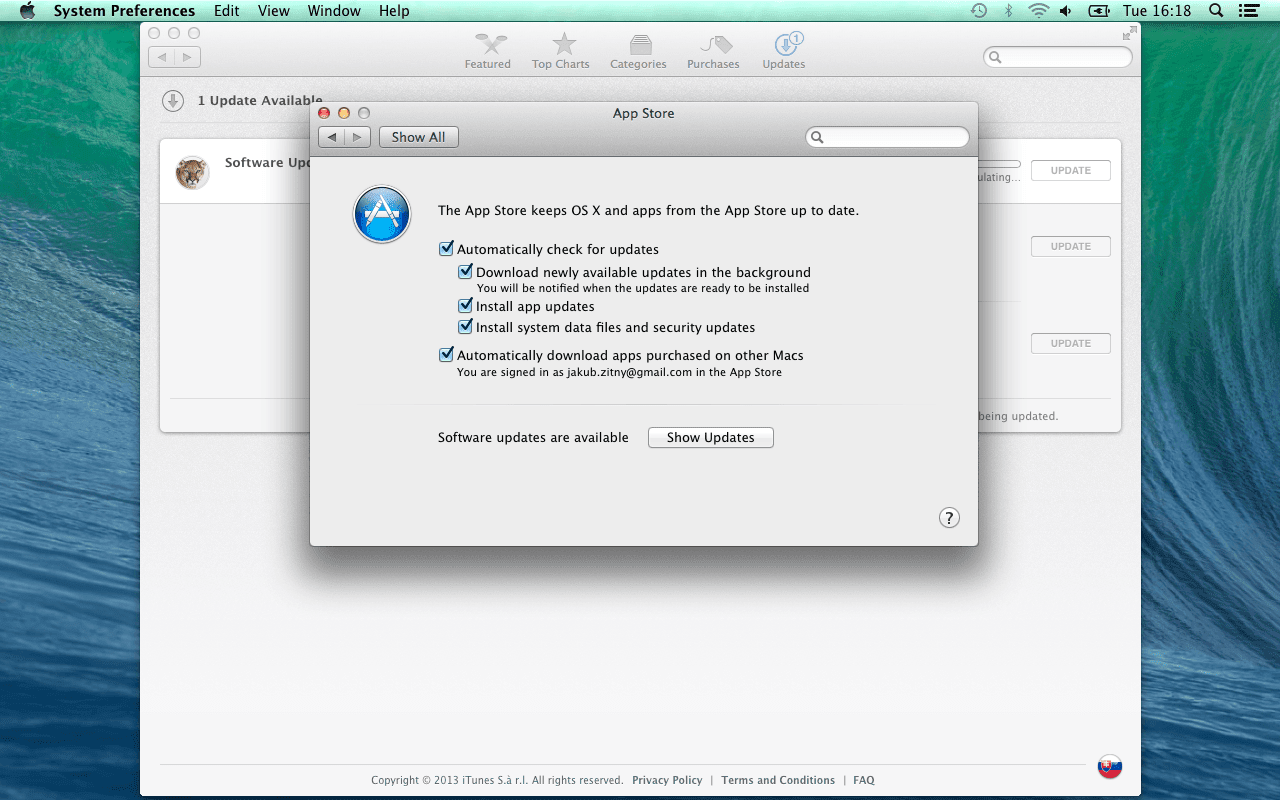The image size is (1280, 800).
Task: Open the Help menu
Action: [394, 11]
